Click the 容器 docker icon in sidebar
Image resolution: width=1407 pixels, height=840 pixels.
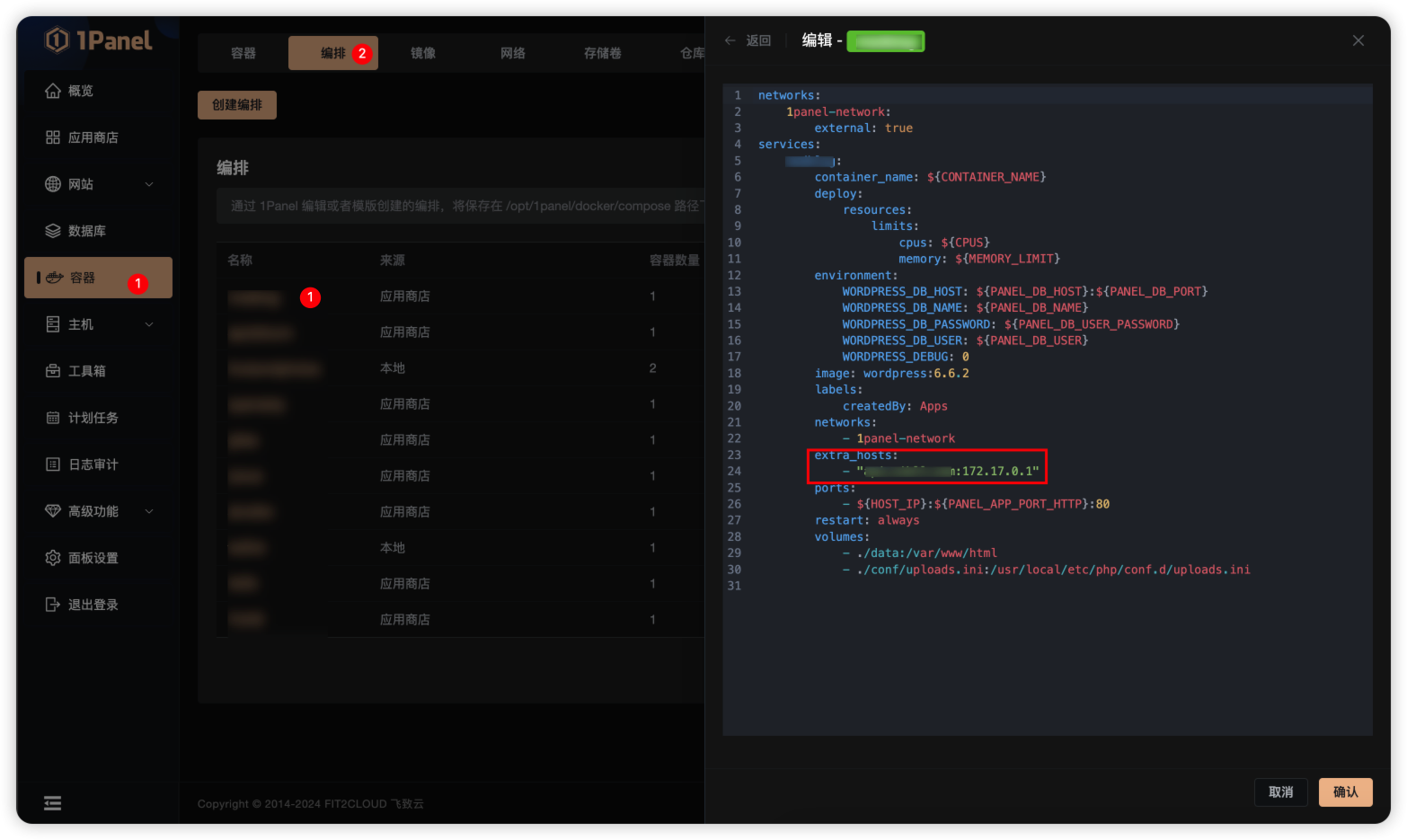(55, 278)
